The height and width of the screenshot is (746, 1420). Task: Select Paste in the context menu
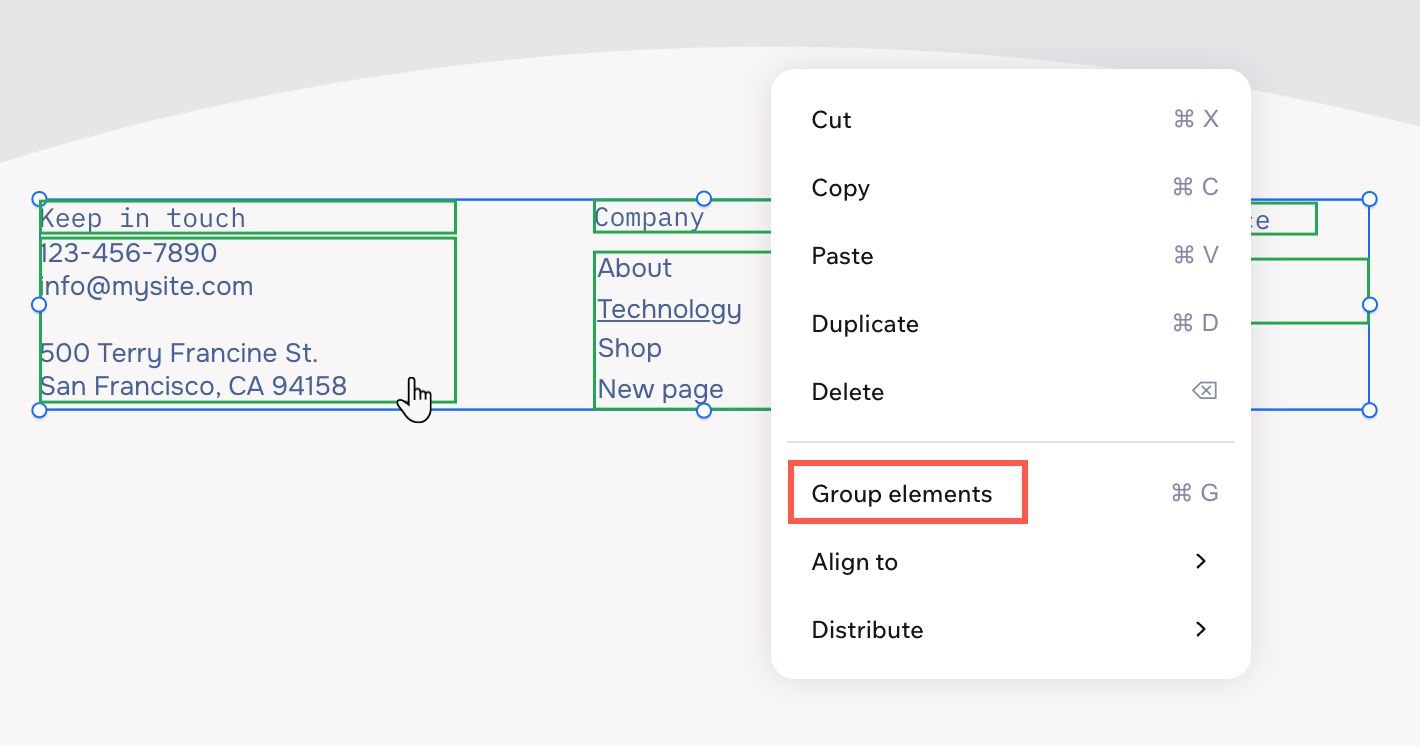pos(841,255)
